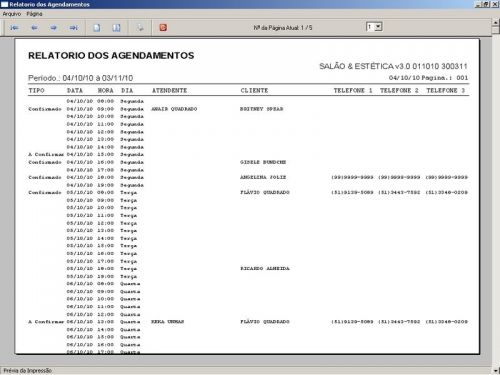Click vertical scrollbar down arrow
Screen dimensions: 500x375
click(496, 370)
